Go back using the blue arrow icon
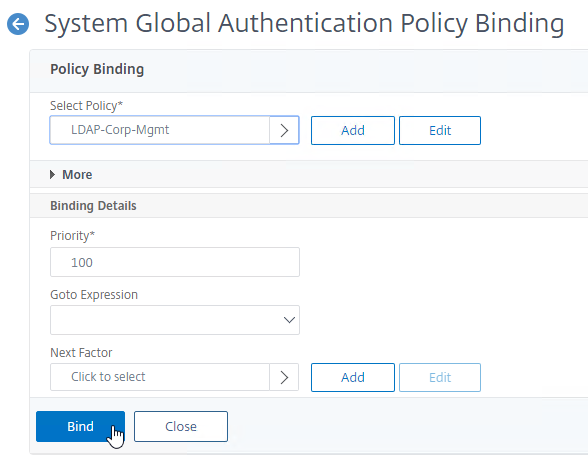Image resolution: width=588 pixels, height=455 pixels. 18,24
